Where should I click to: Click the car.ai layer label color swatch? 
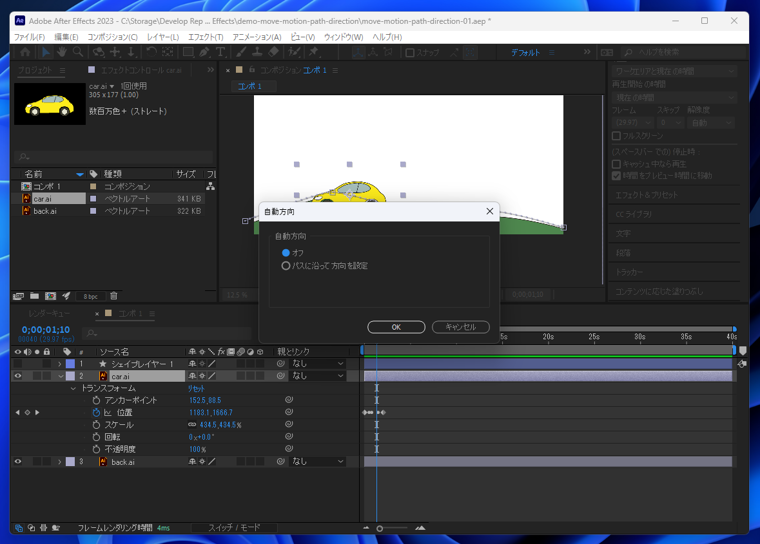70,376
